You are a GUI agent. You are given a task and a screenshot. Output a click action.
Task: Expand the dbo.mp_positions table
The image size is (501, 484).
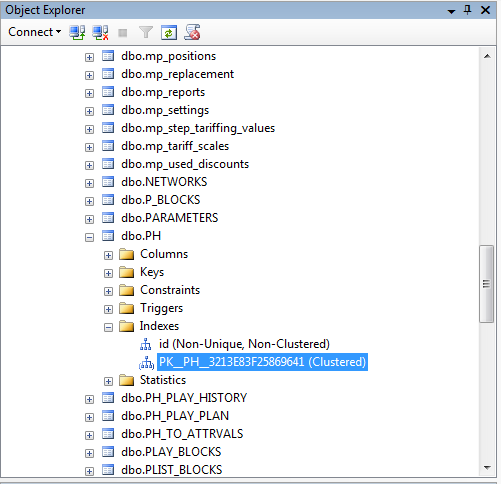(x=89, y=57)
